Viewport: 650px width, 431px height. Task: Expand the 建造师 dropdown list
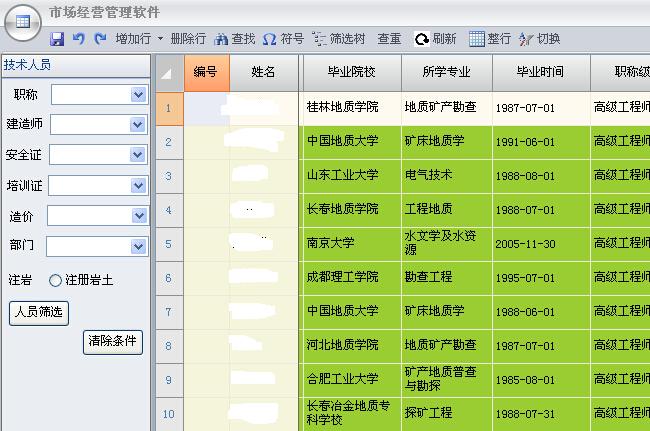tap(138, 125)
